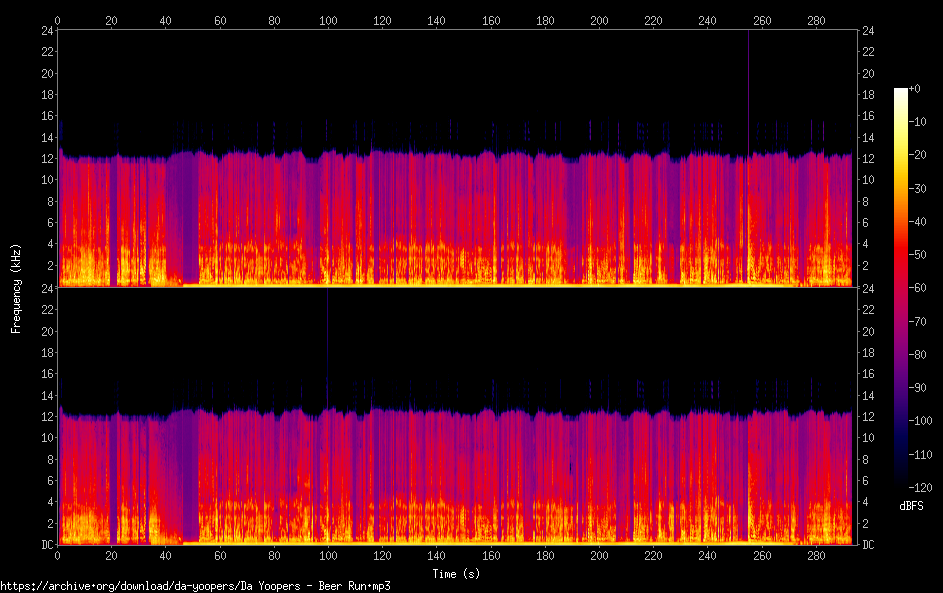This screenshot has width=943, height=593.
Task: Click the "200" tick on the bottom time axis
Action: (x=599, y=555)
